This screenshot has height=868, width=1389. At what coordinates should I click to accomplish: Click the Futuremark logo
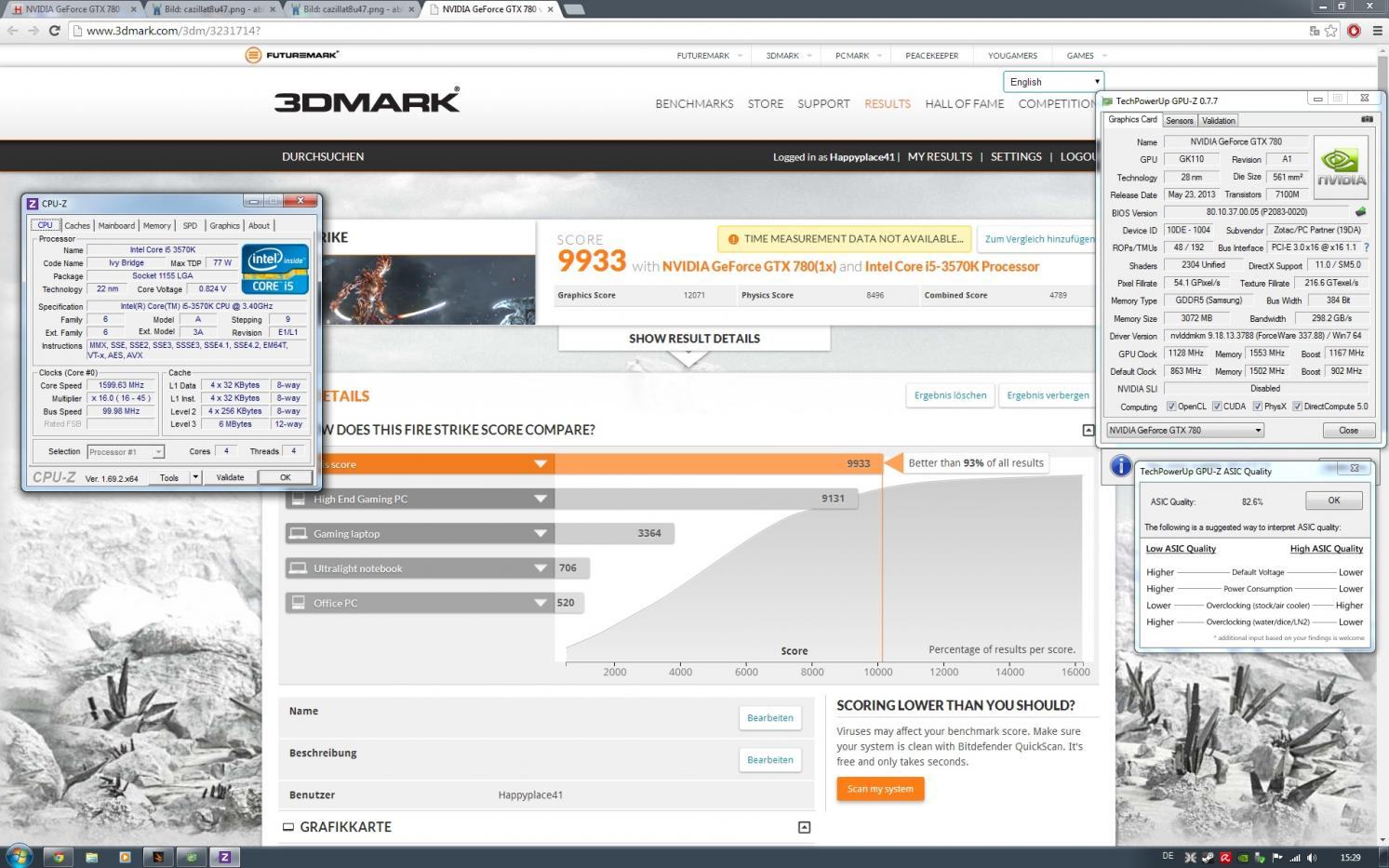tap(292, 55)
